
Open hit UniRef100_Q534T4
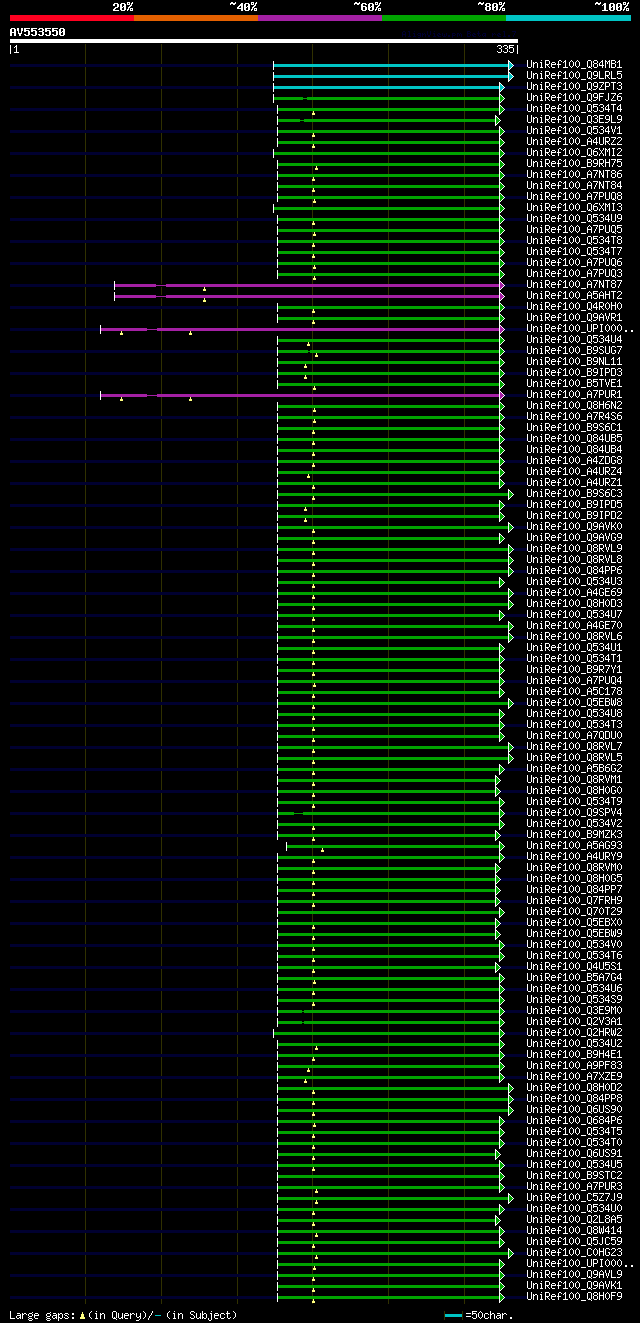tap(574, 109)
